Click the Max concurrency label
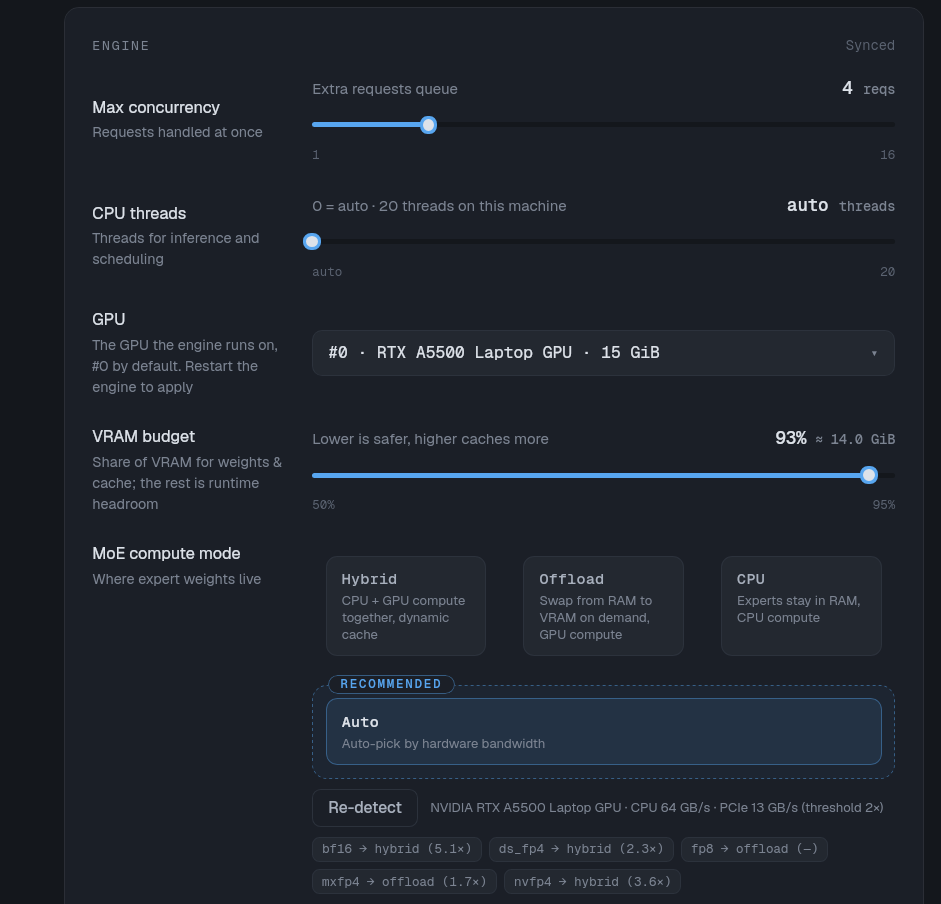941x904 pixels. (x=156, y=107)
